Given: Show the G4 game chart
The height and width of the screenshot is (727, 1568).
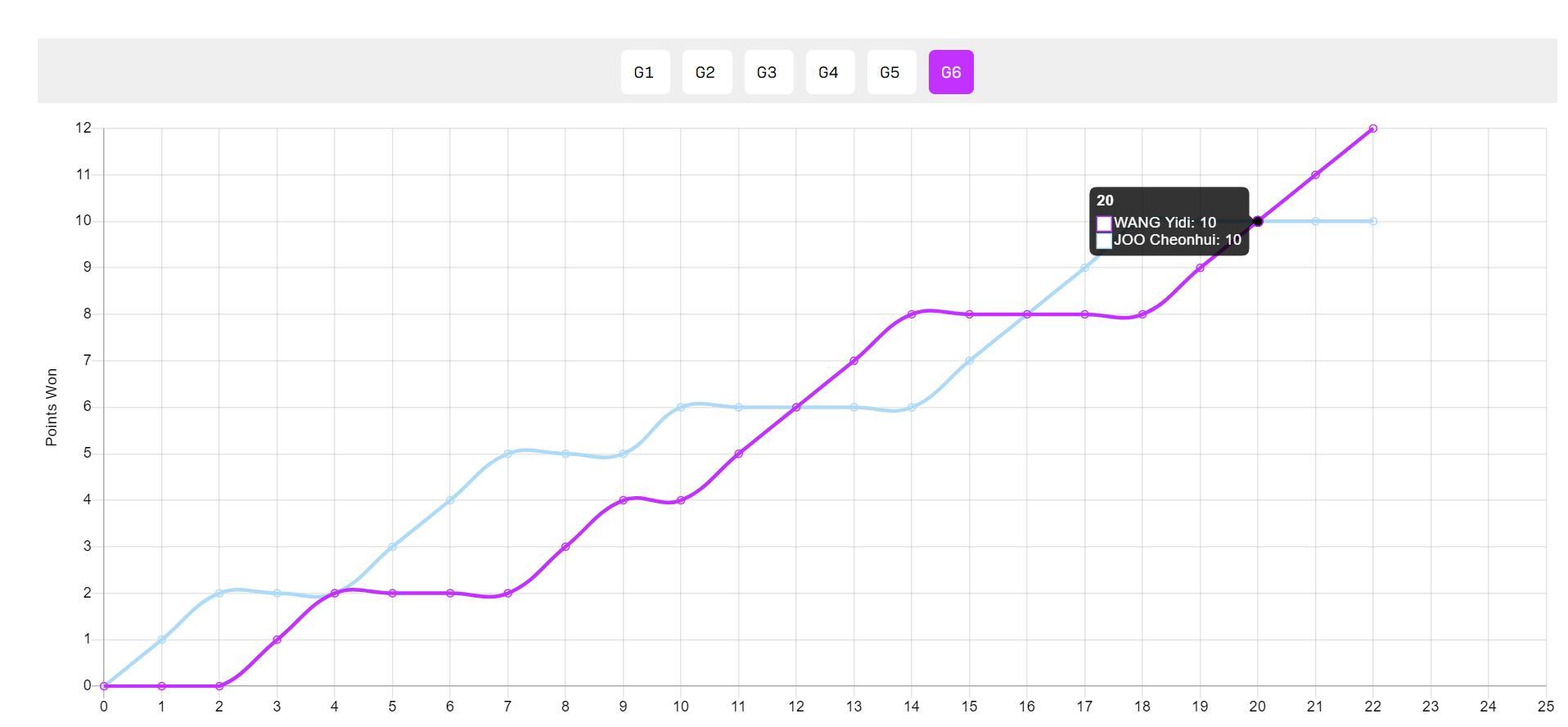Looking at the screenshot, I should tap(829, 72).
